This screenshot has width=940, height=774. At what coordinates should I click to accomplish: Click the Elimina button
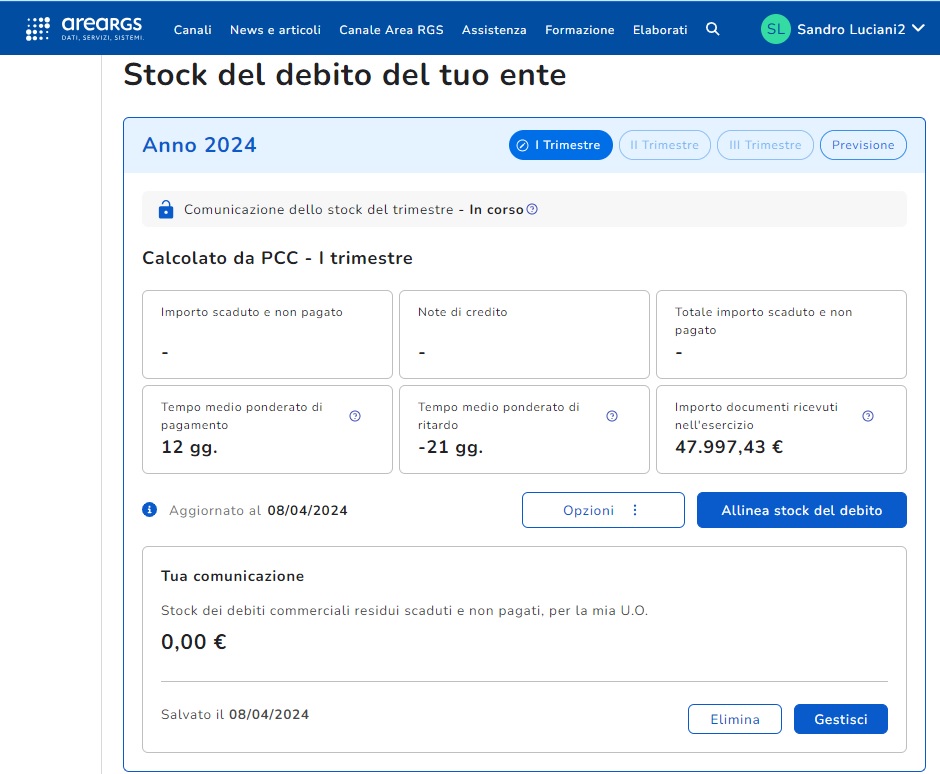tap(734, 719)
